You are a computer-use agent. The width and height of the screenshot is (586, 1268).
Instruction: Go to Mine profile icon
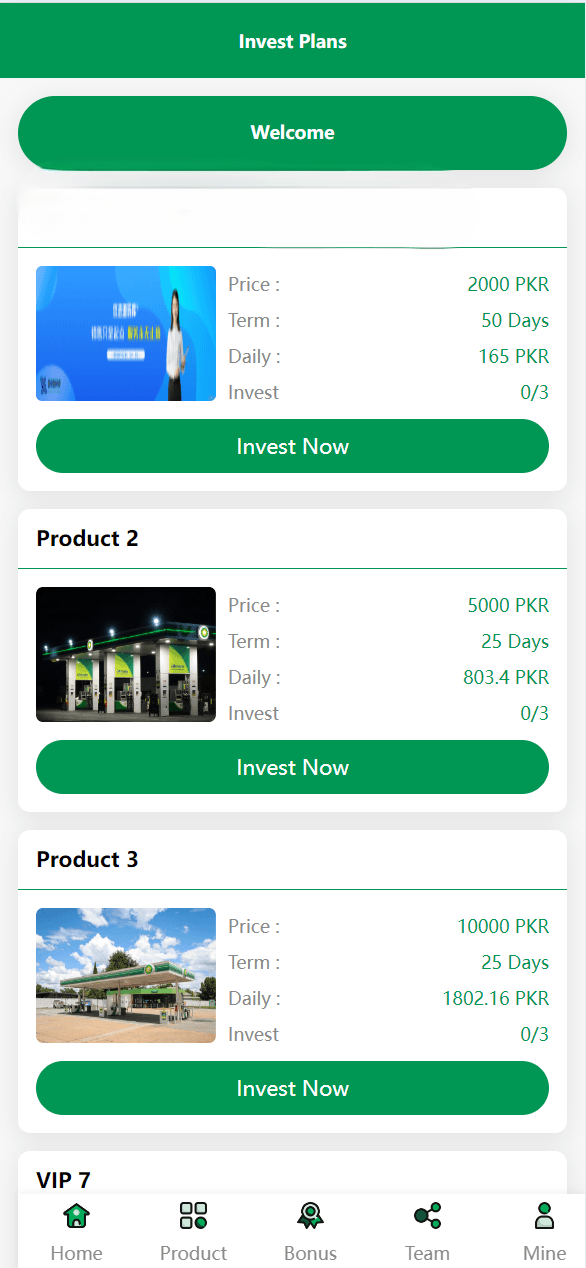coord(544,1216)
